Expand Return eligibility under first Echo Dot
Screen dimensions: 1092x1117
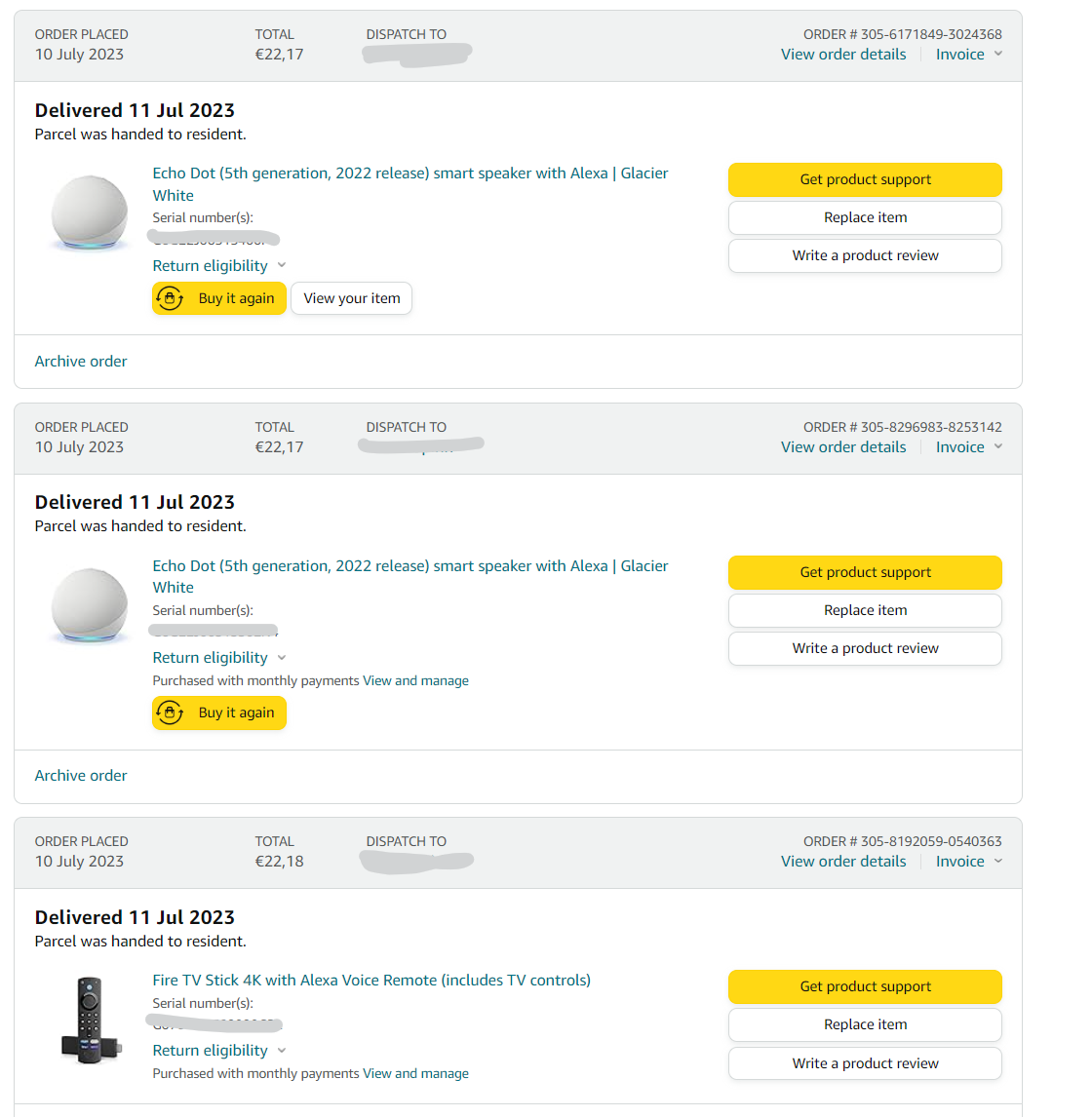coord(218,266)
